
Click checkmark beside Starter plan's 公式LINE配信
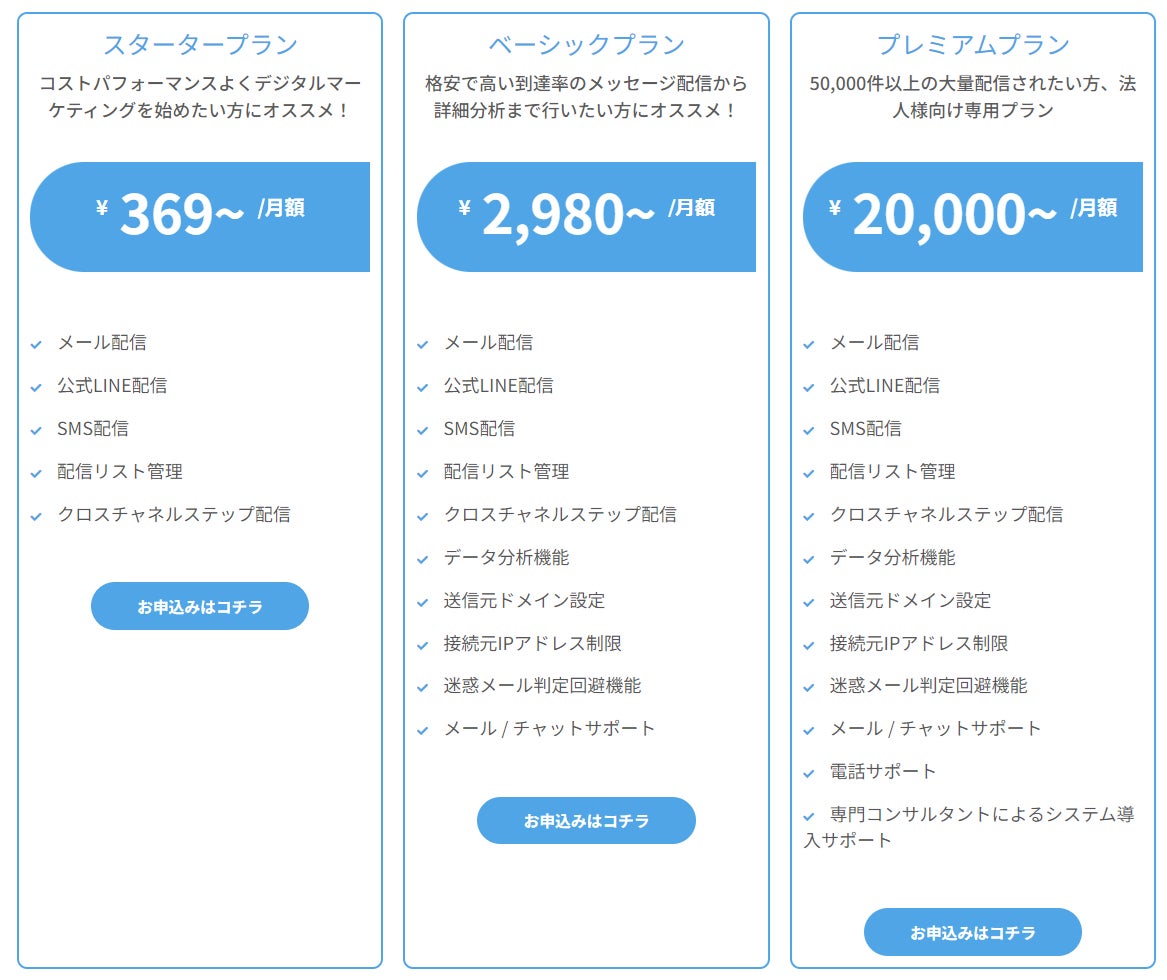tap(36, 387)
